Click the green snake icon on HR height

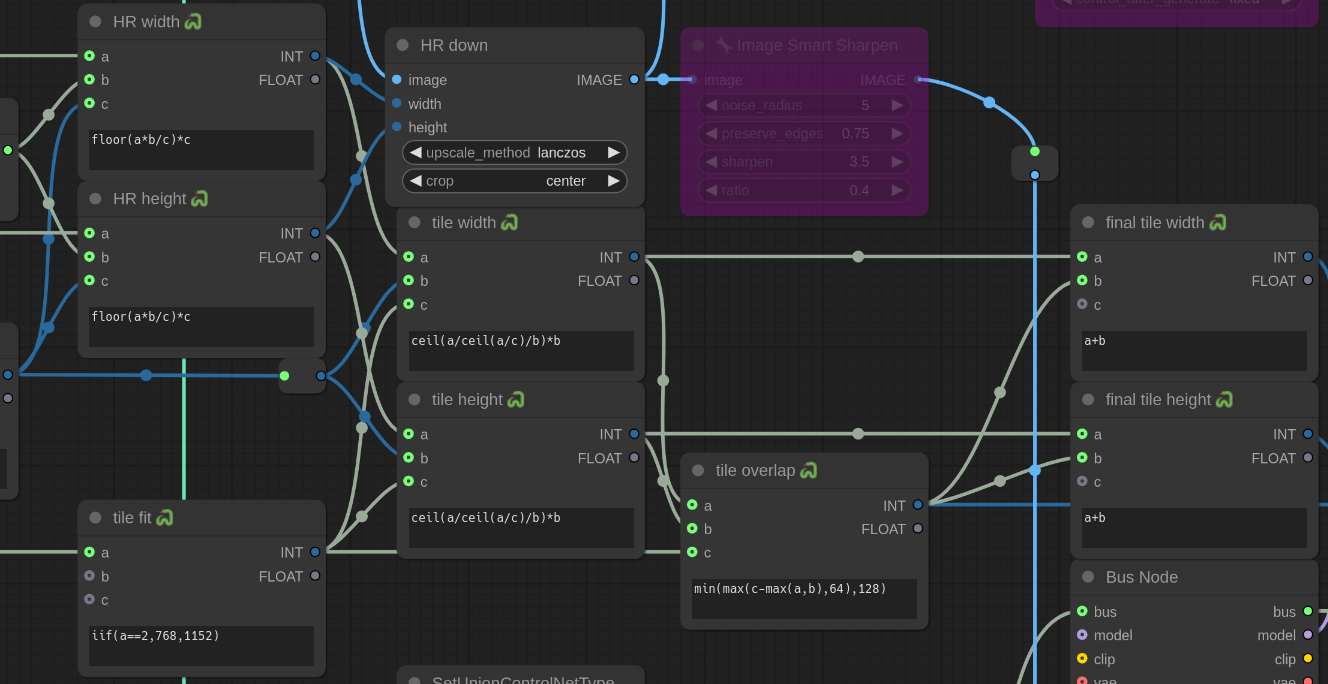coord(199,198)
